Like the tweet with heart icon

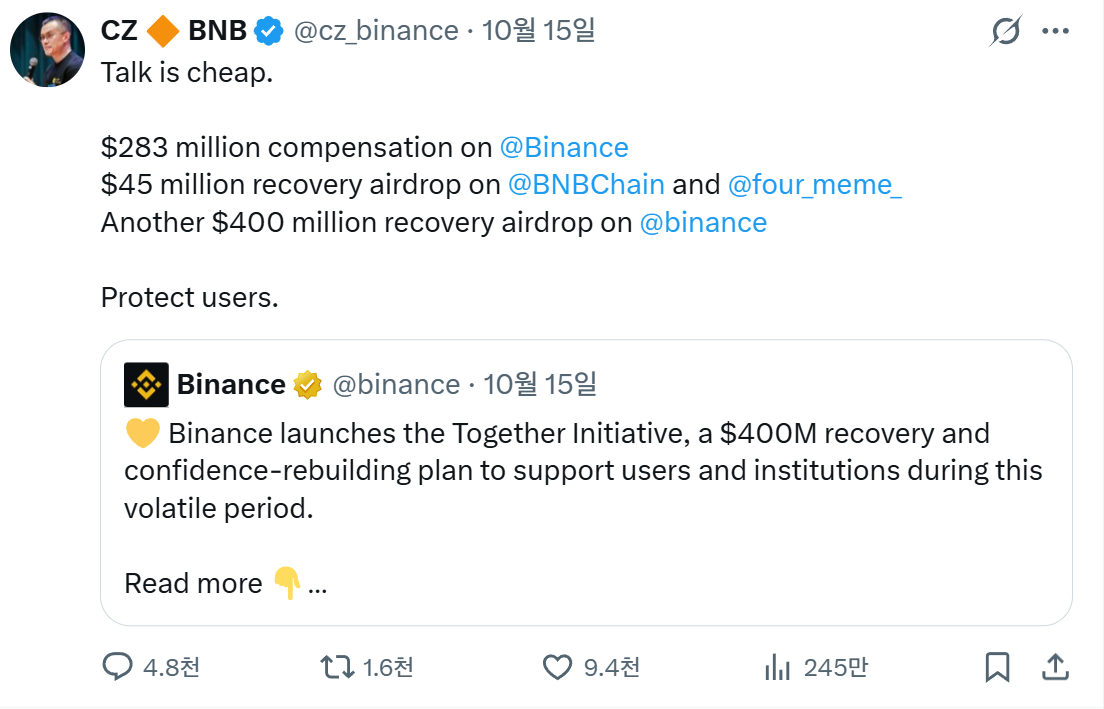pyautogui.click(x=557, y=667)
